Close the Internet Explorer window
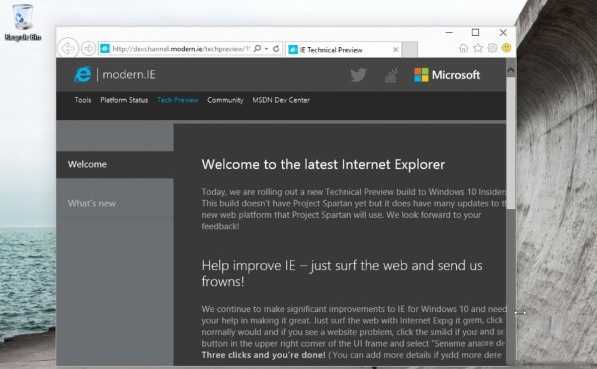The image size is (597, 369). [503, 33]
